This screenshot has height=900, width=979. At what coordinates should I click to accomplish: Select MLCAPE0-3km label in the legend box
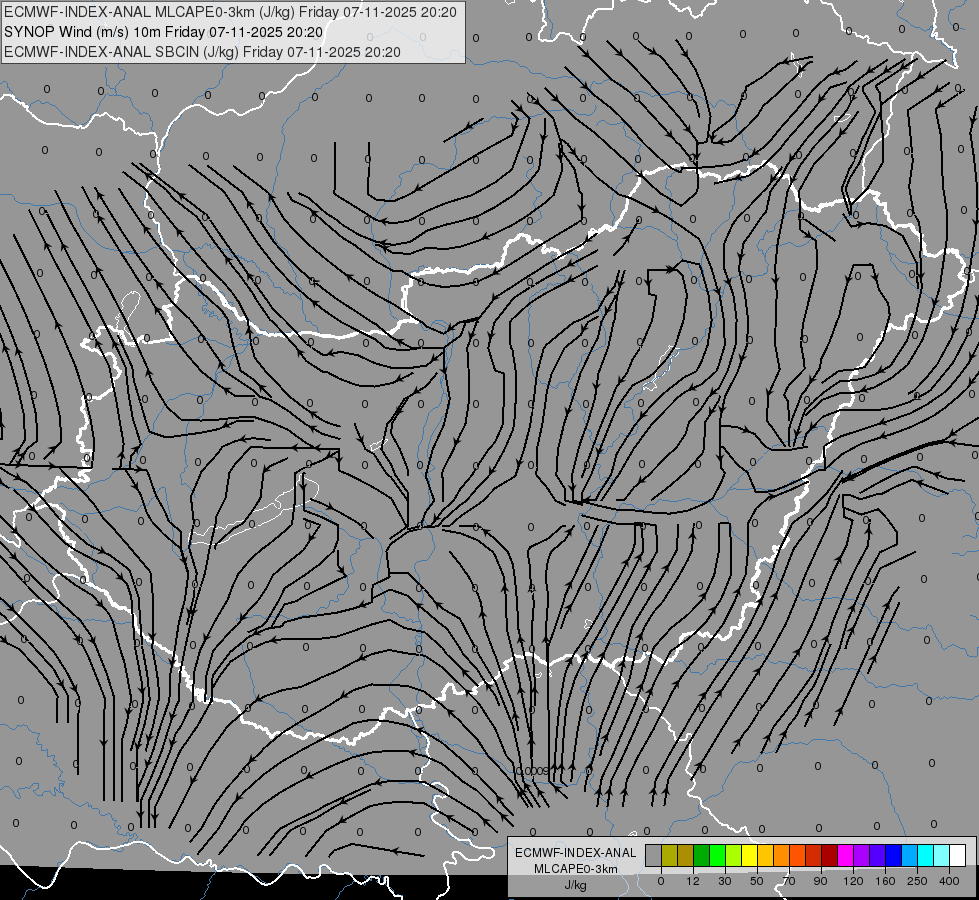coord(576,869)
